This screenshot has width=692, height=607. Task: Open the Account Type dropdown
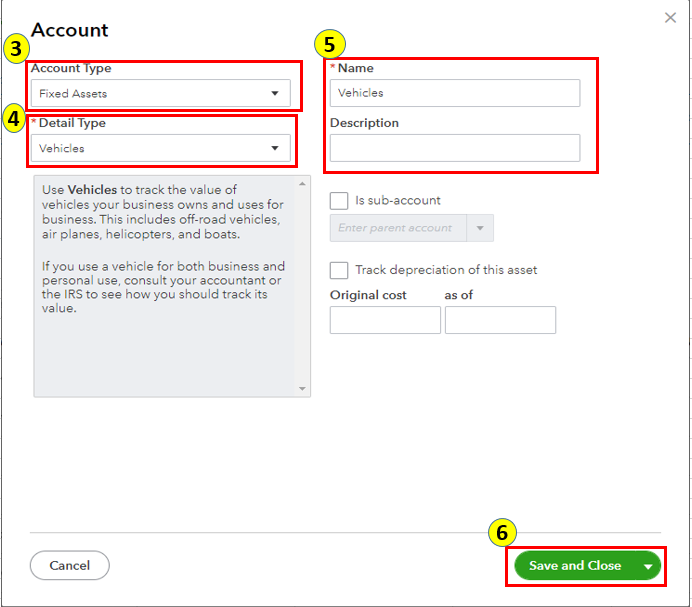click(160, 94)
